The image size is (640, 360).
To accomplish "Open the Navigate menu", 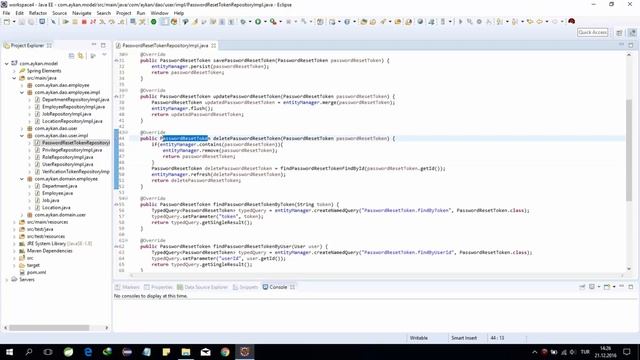I will (x=82, y=13).
